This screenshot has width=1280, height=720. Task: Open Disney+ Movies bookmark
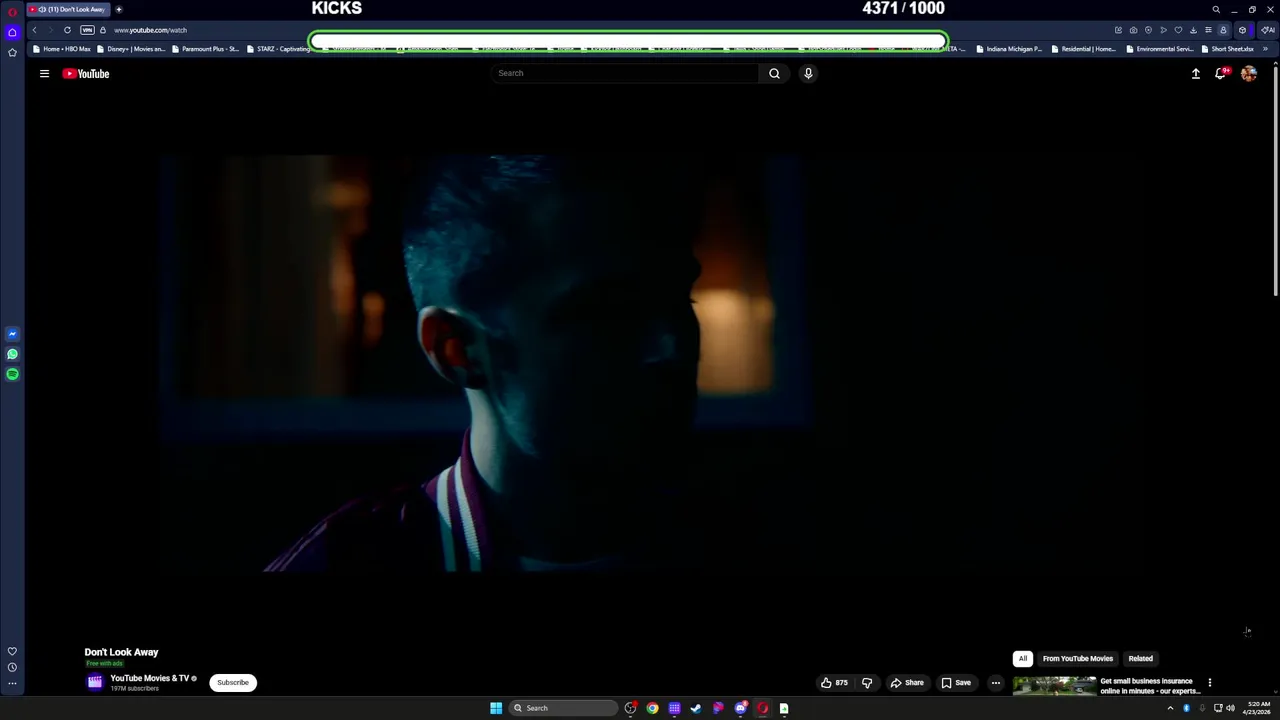tap(131, 49)
